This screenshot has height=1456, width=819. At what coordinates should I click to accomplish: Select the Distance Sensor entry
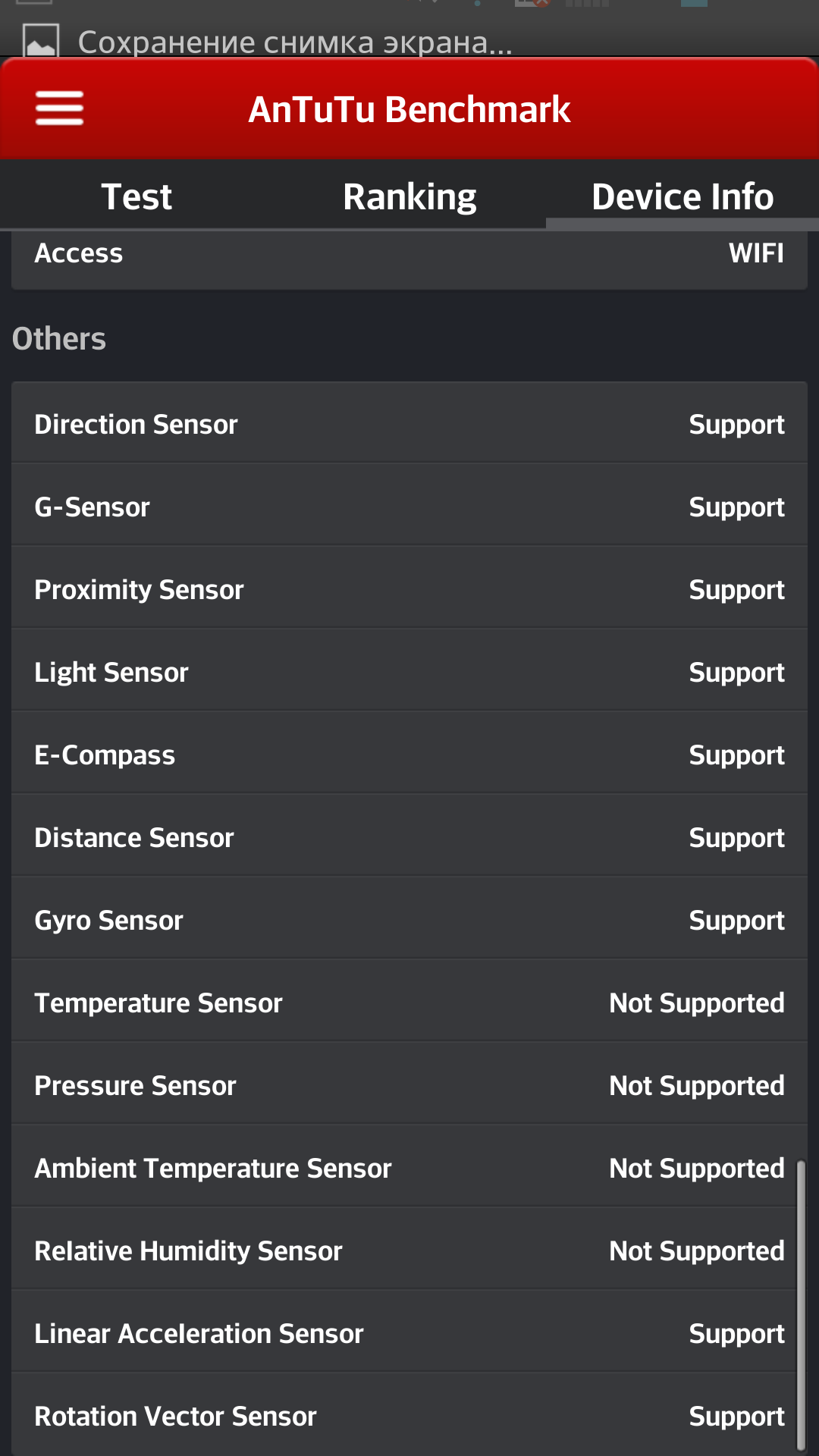click(409, 836)
